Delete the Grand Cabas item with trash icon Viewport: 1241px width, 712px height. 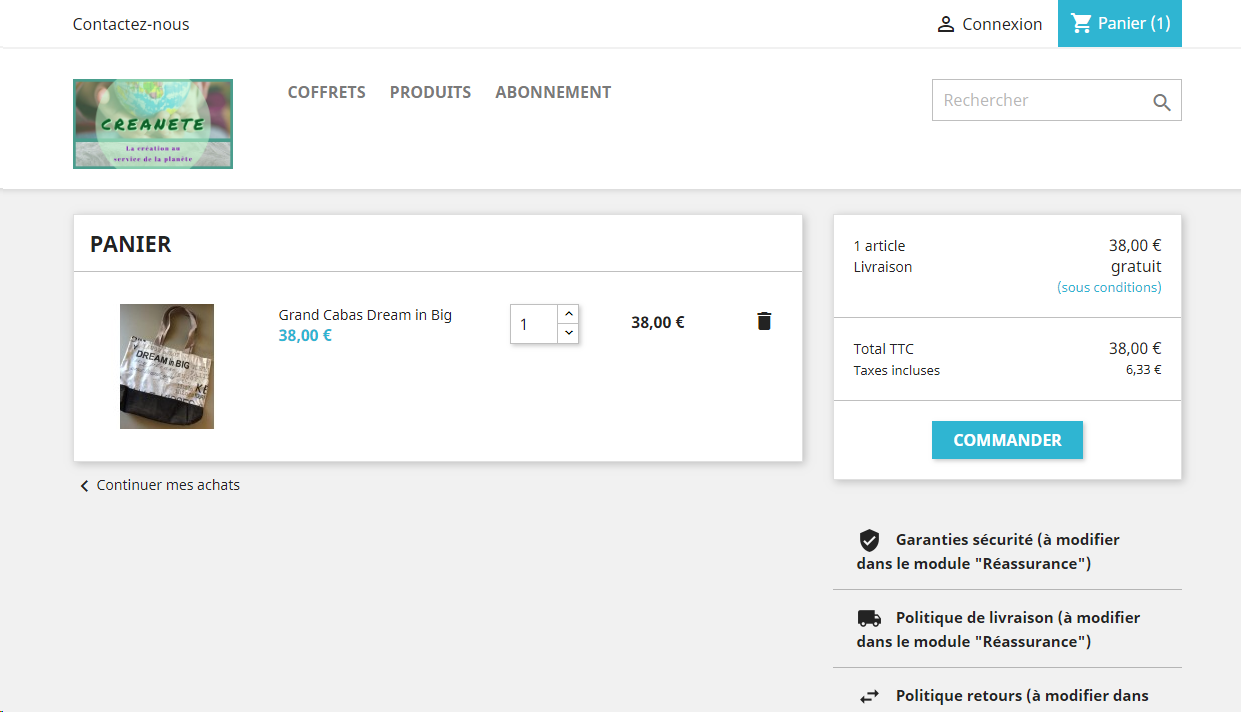click(764, 321)
